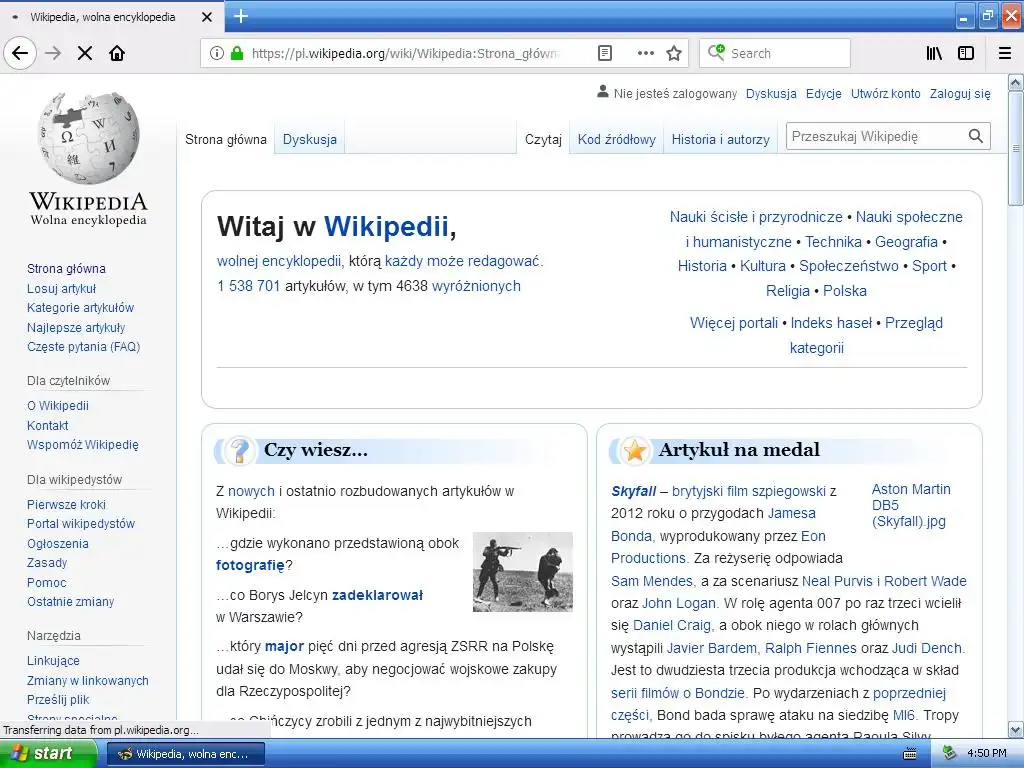Open Losuj artykuł in the sidebar
The height and width of the screenshot is (768, 1024).
coord(61,288)
